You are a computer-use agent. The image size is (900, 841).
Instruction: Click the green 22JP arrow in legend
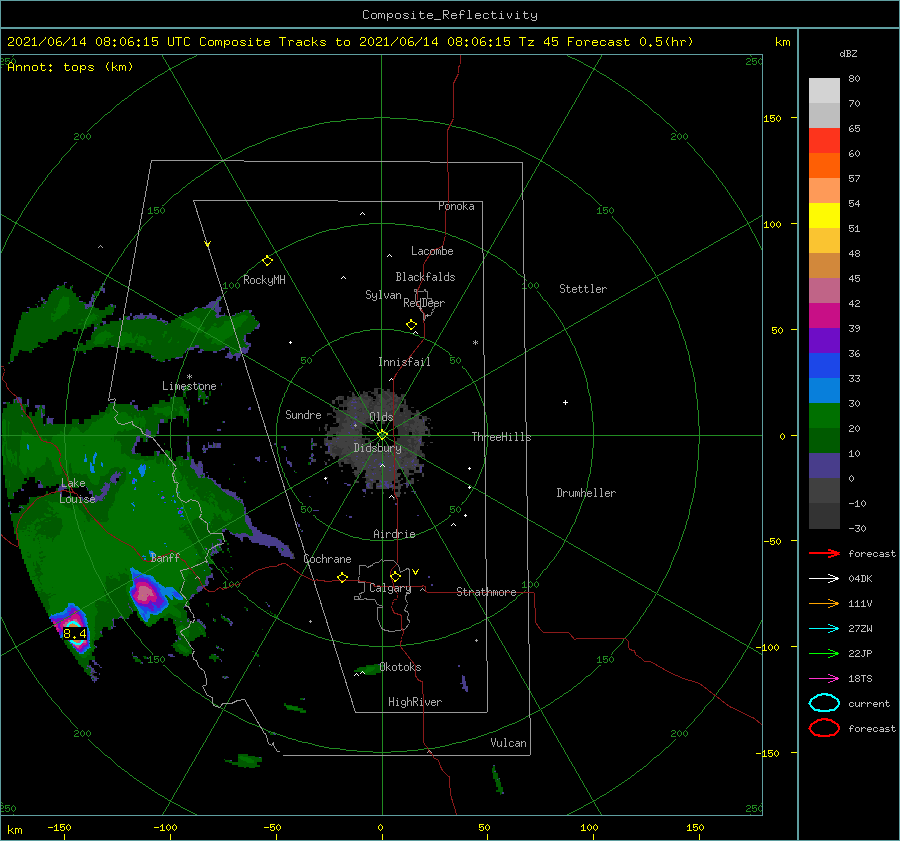[x=824, y=653]
